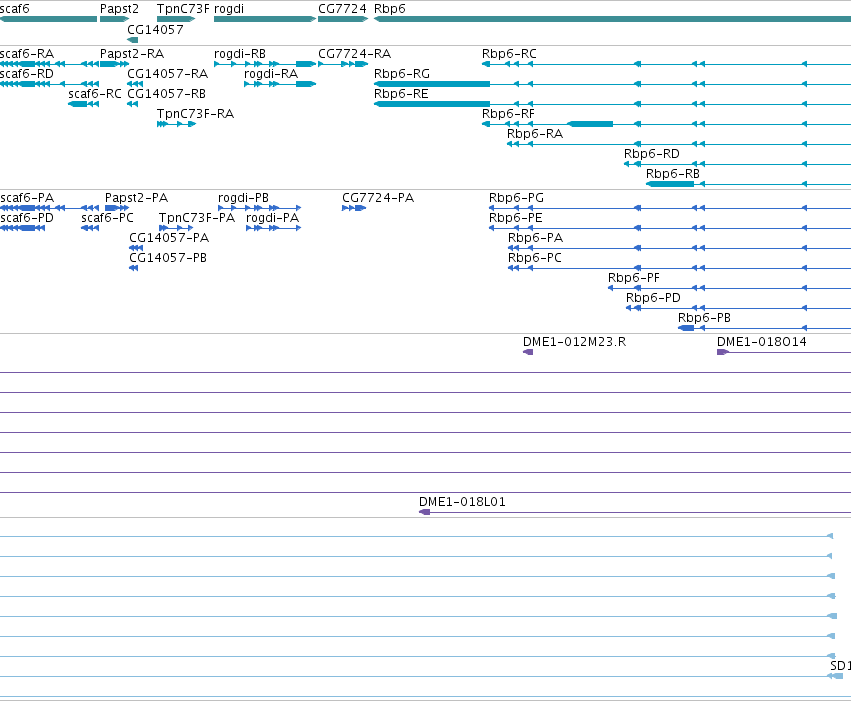851x701 pixels.
Task: Select the CG14057-PA protein label
Action: point(169,238)
